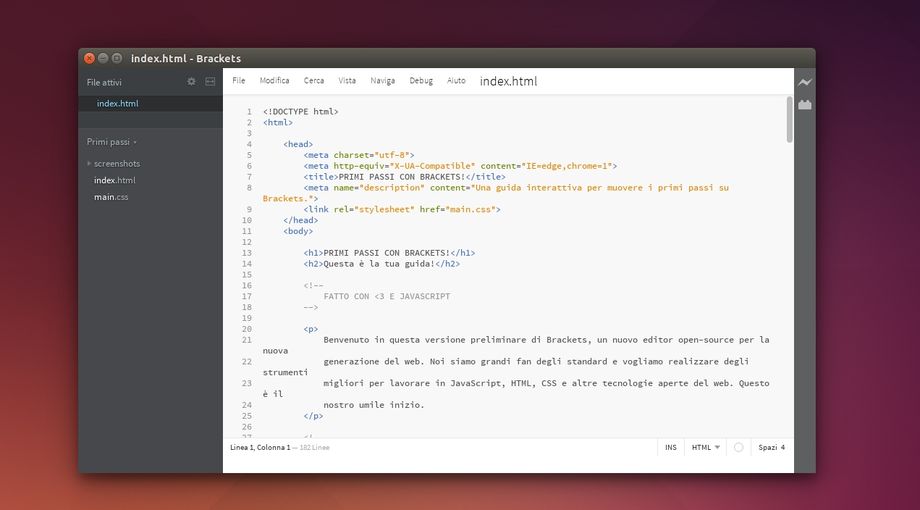Click the split view icon in sidebar
The width and height of the screenshot is (920, 510).
click(x=210, y=82)
